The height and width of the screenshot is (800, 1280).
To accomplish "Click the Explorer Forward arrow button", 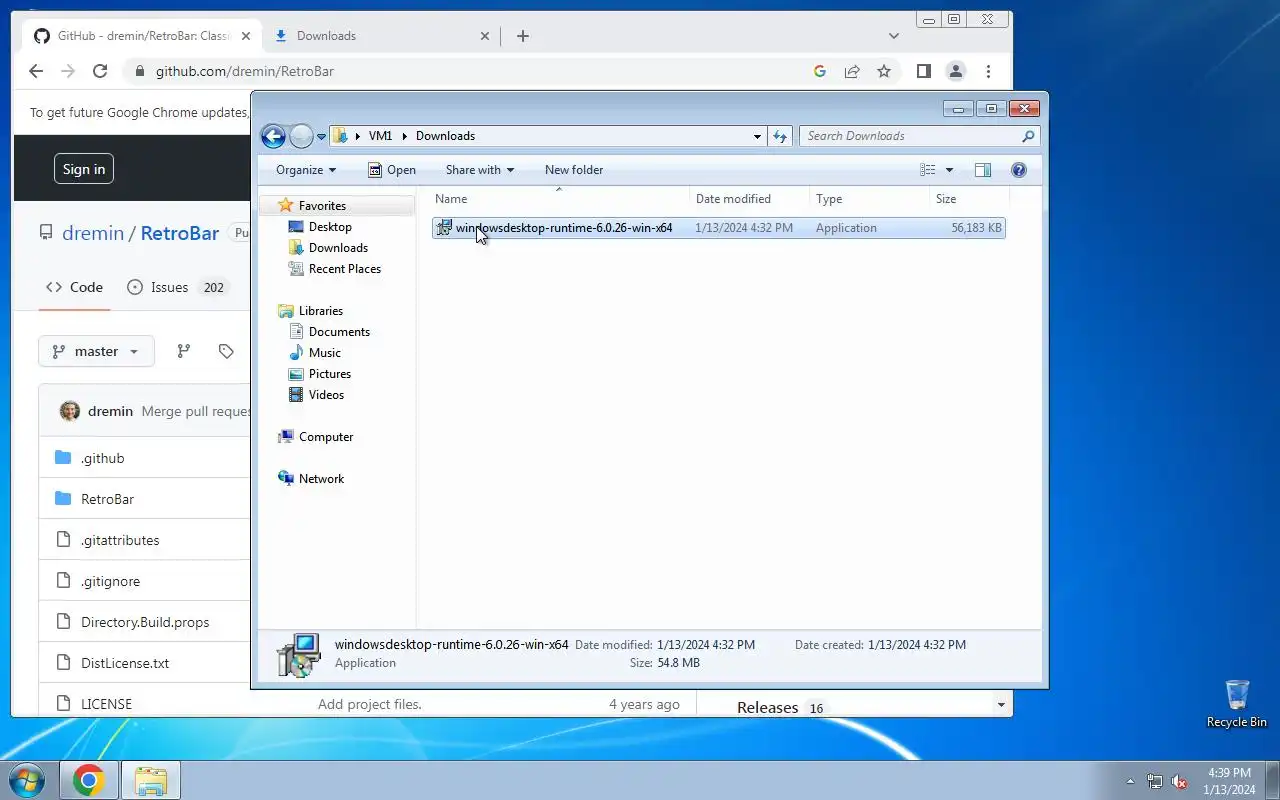I will point(301,136).
